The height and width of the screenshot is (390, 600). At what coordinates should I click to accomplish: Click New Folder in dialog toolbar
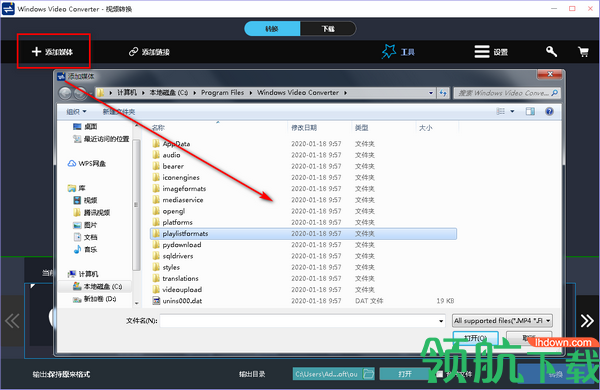(119, 112)
